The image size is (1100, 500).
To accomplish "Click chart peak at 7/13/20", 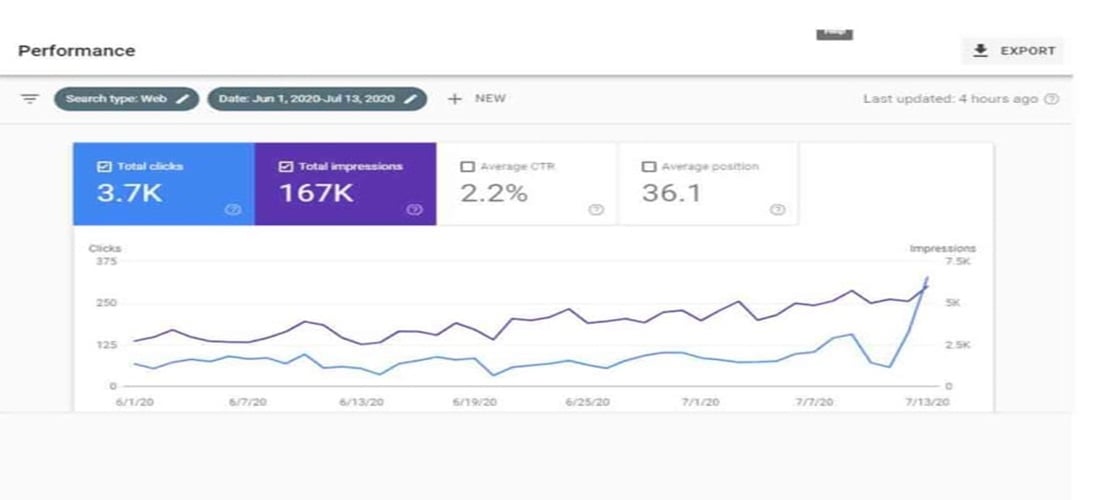I will (928, 278).
